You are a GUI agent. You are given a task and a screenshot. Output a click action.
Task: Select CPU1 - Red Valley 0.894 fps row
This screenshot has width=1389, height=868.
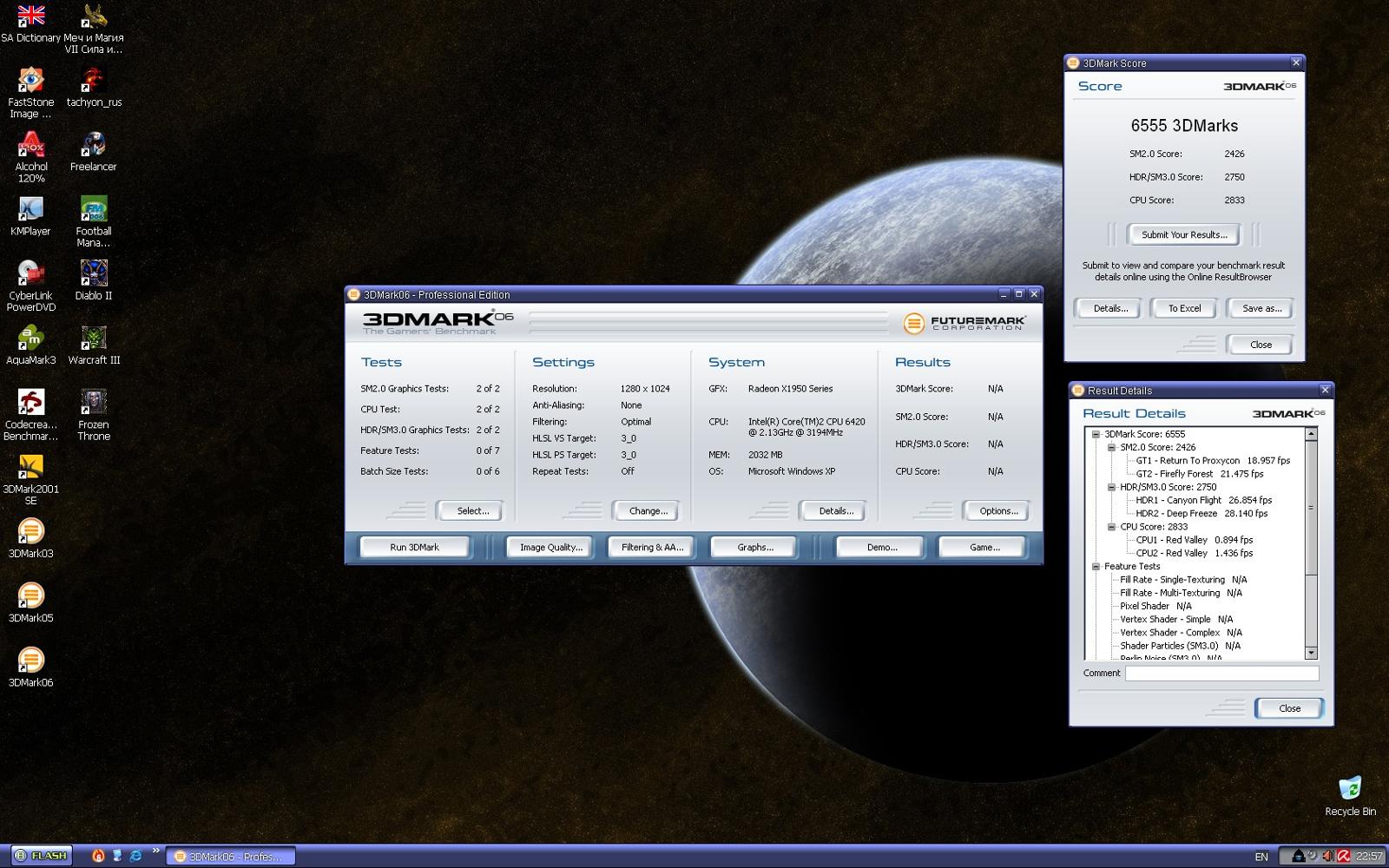[x=1195, y=540]
